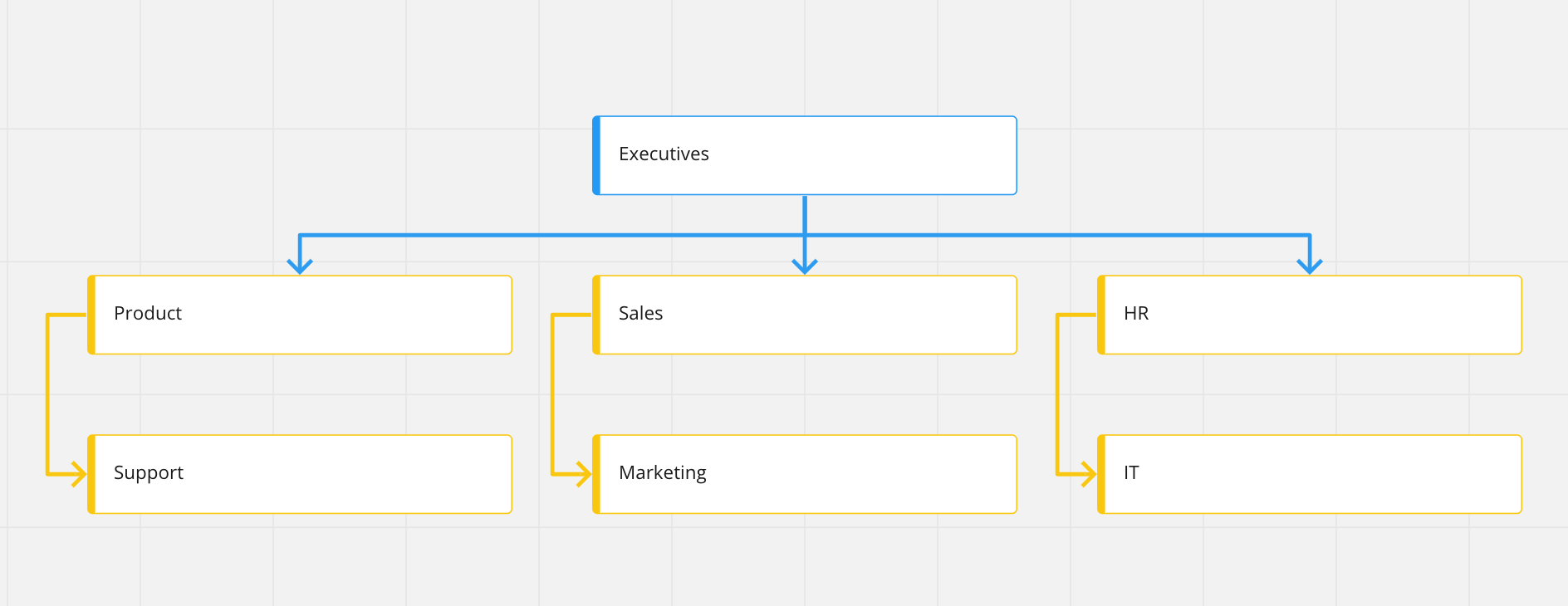Click the Support box
The width and height of the screenshot is (1568, 606).
tap(299, 474)
